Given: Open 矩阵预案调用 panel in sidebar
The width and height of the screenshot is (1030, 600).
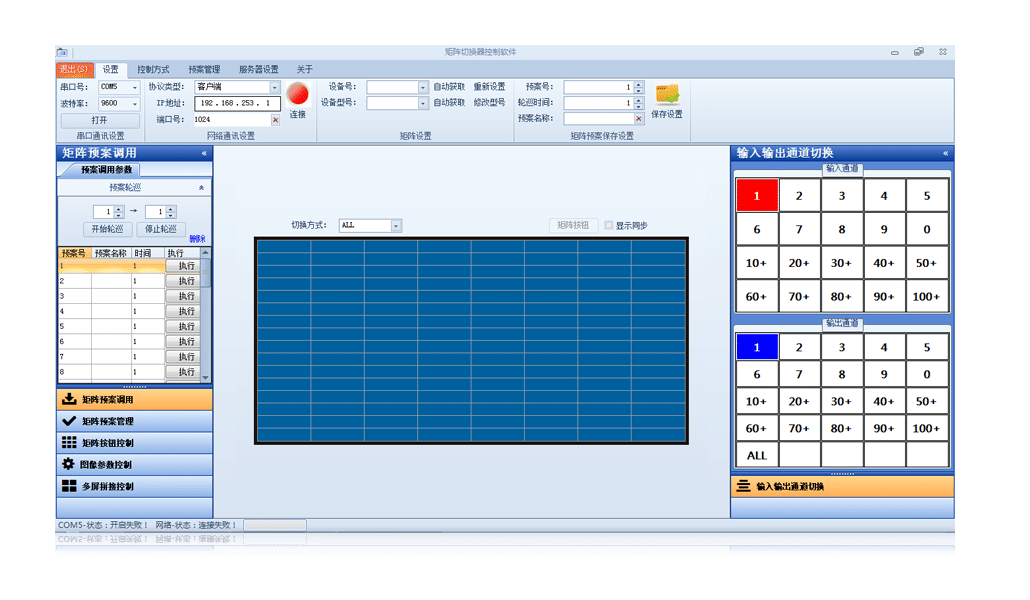Looking at the screenshot, I should click(x=134, y=399).
